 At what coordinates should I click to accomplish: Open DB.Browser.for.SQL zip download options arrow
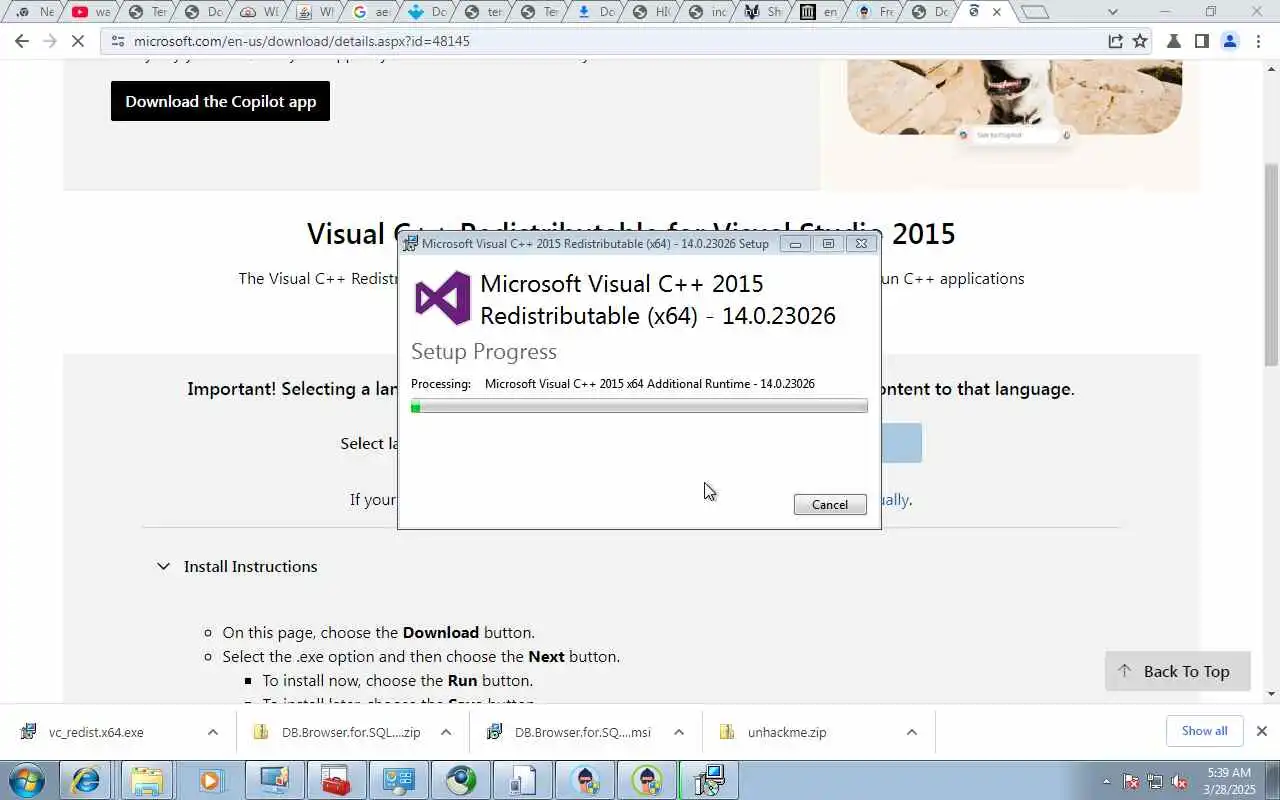[446, 732]
